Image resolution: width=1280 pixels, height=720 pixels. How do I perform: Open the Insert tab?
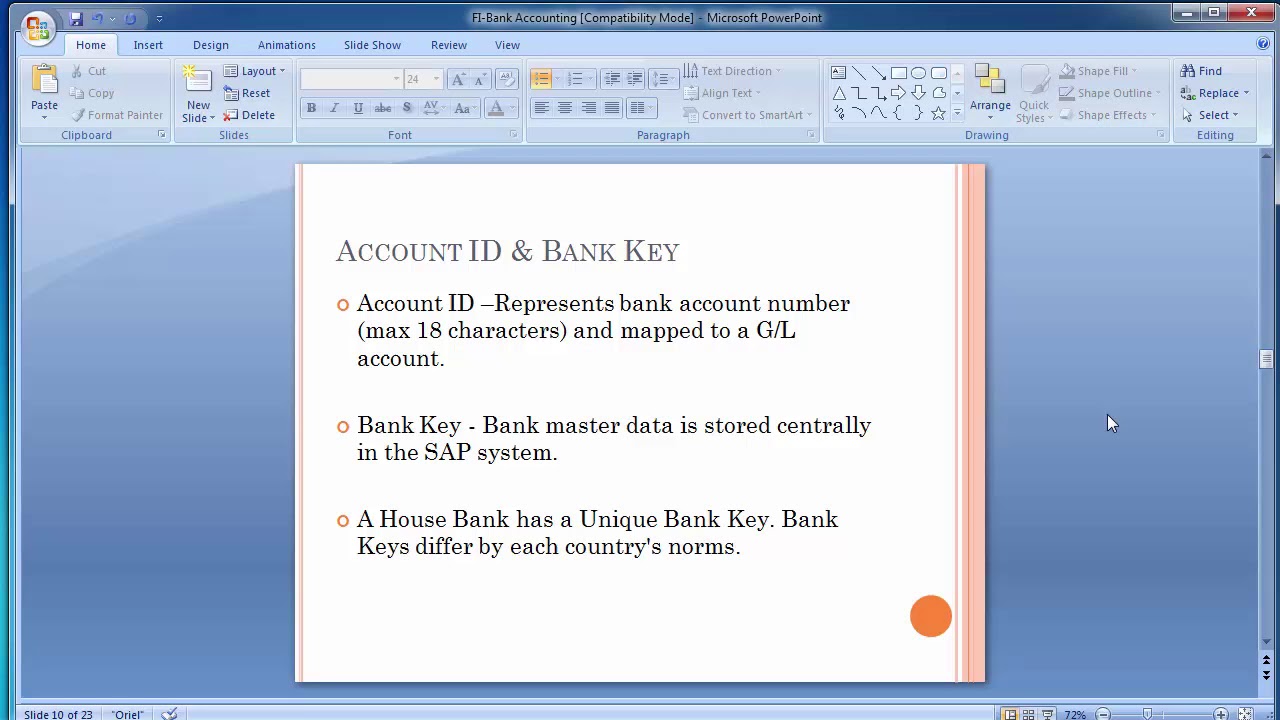point(148,45)
